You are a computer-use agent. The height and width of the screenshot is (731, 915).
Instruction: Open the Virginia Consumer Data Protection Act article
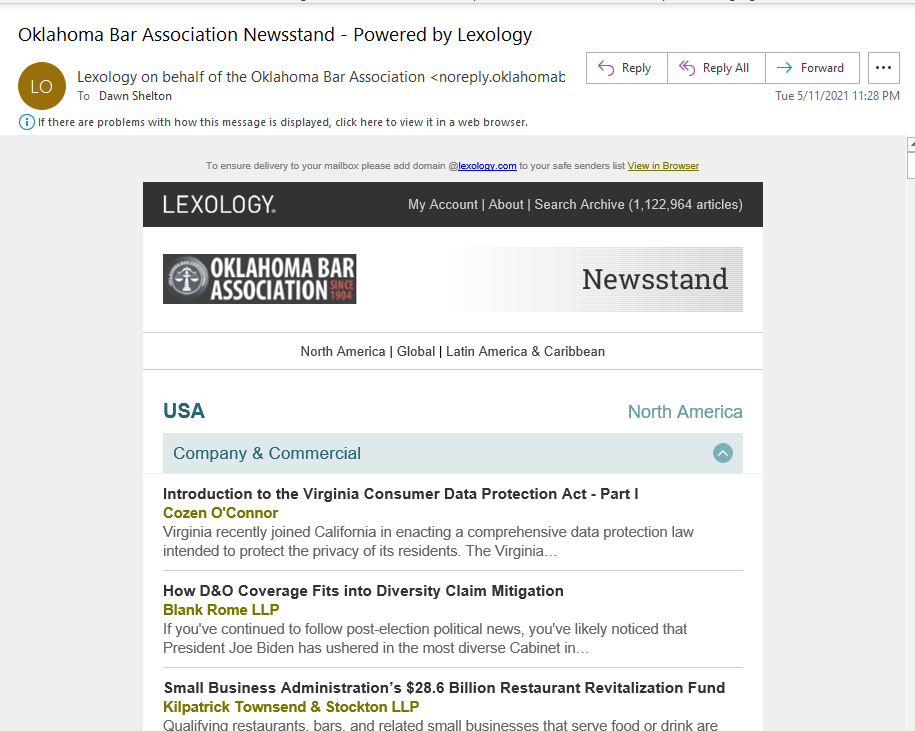(400, 494)
